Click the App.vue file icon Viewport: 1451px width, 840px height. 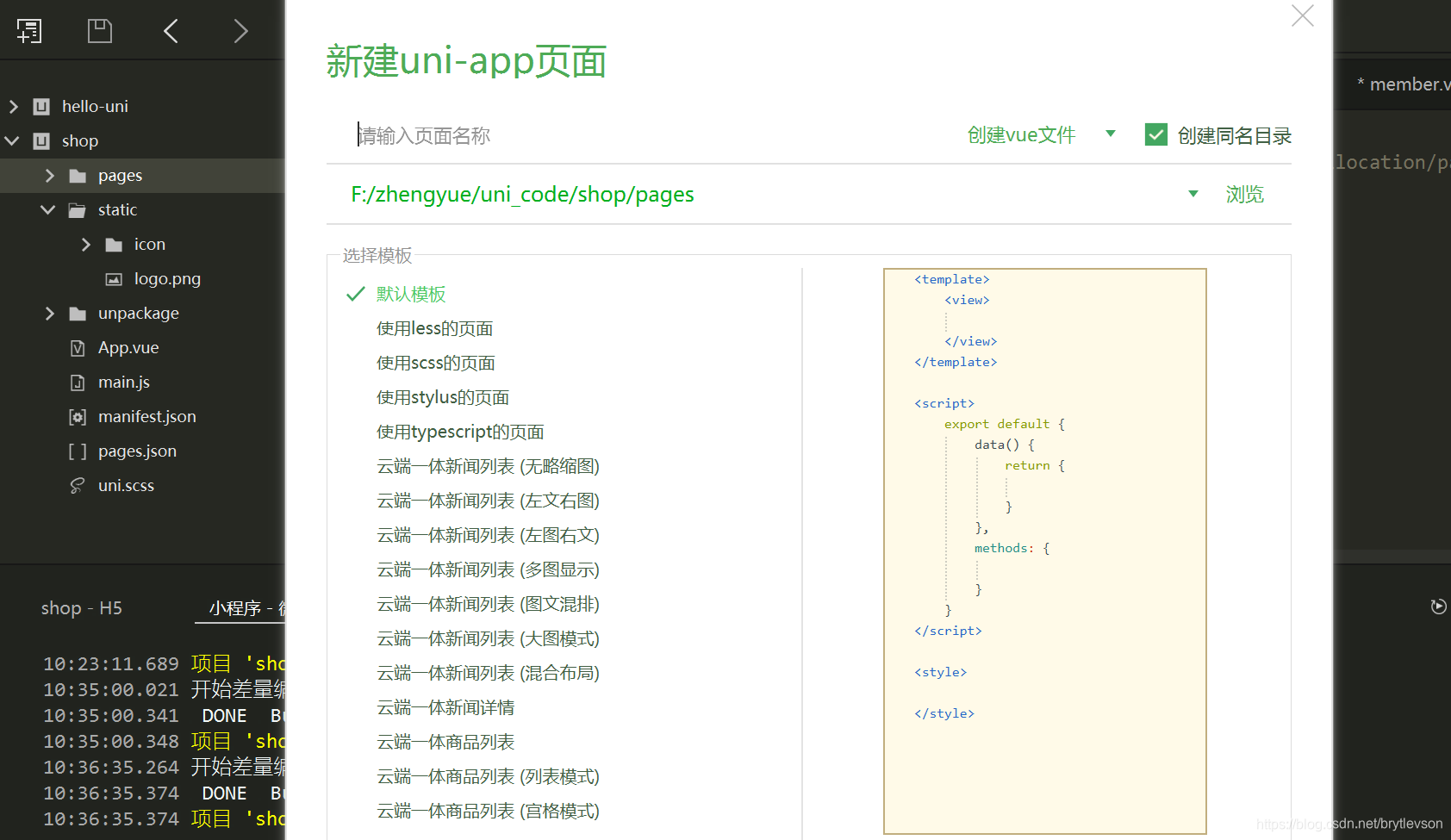point(78,348)
